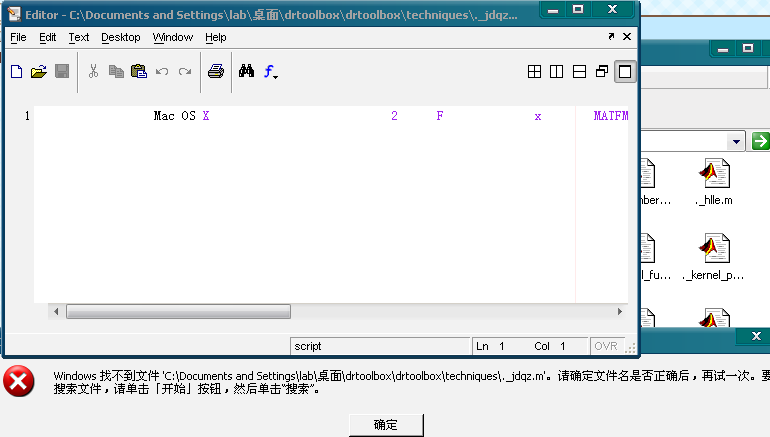Viewport: 770px width, 437px height.
Task: Cut the selection with the scissors icon
Action: pos(93,72)
